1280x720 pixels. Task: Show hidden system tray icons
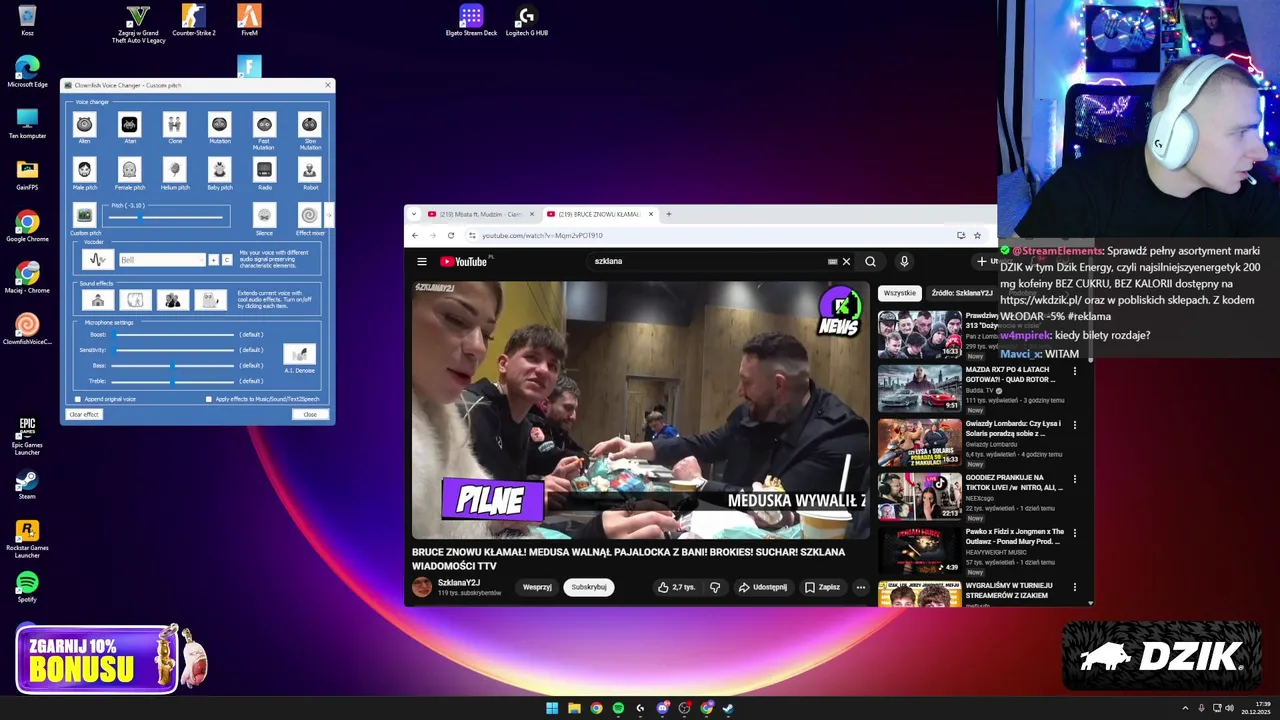(x=1185, y=708)
